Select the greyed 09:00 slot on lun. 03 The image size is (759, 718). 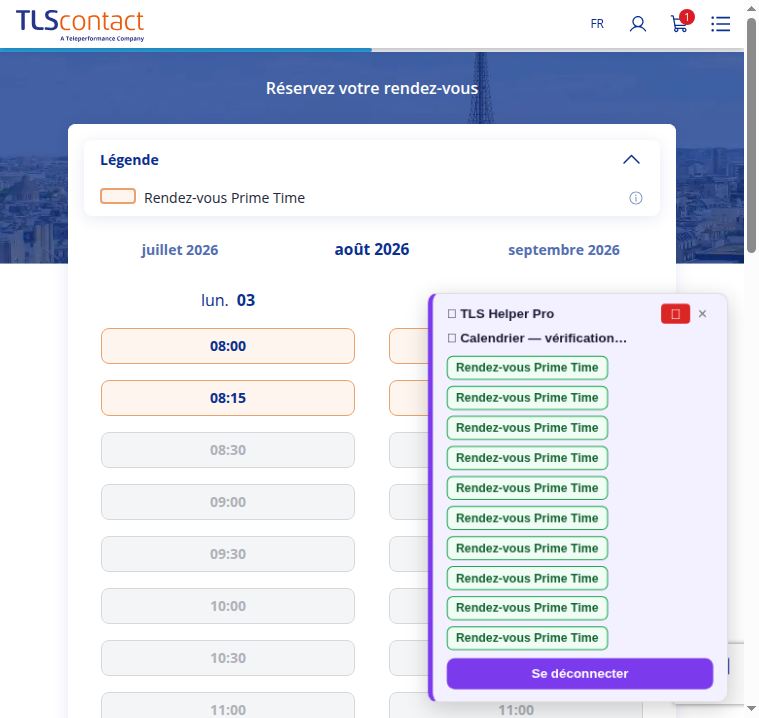tap(228, 502)
